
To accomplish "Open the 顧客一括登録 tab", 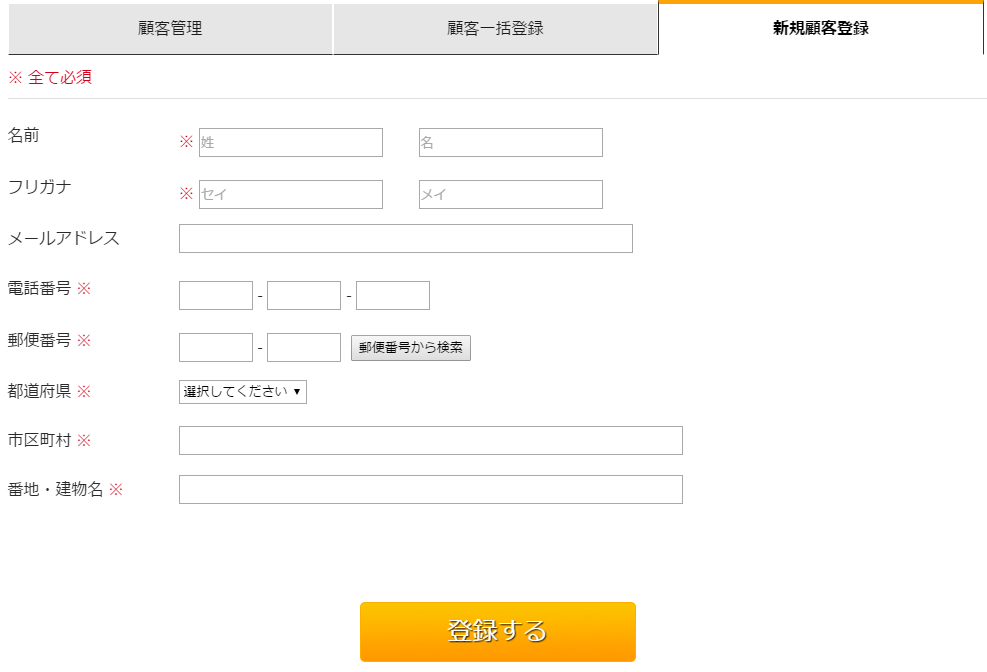I will pyautogui.click(x=495, y=29).
